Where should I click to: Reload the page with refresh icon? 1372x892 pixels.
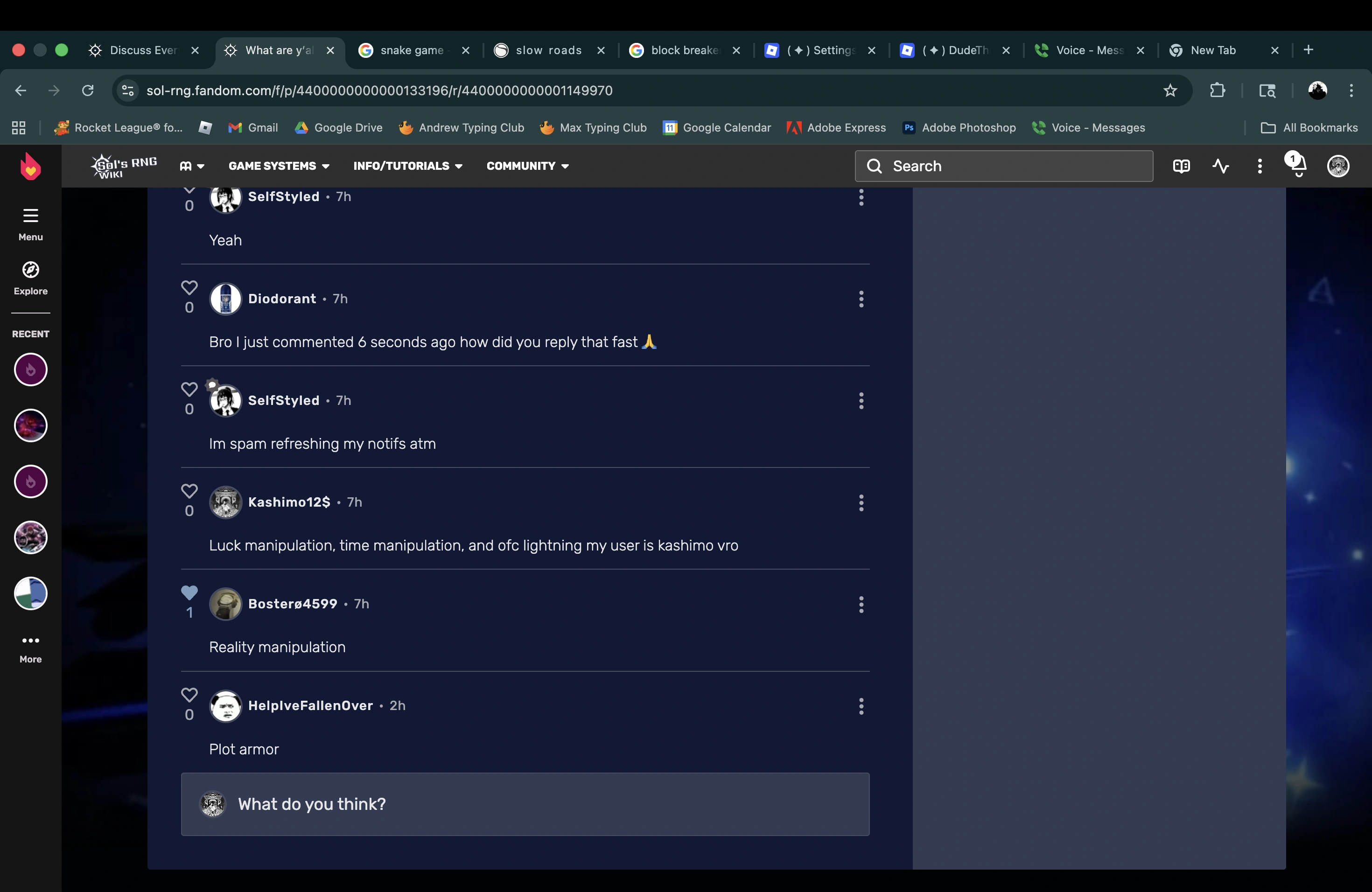pyautogui.click(x=88, y=91)
